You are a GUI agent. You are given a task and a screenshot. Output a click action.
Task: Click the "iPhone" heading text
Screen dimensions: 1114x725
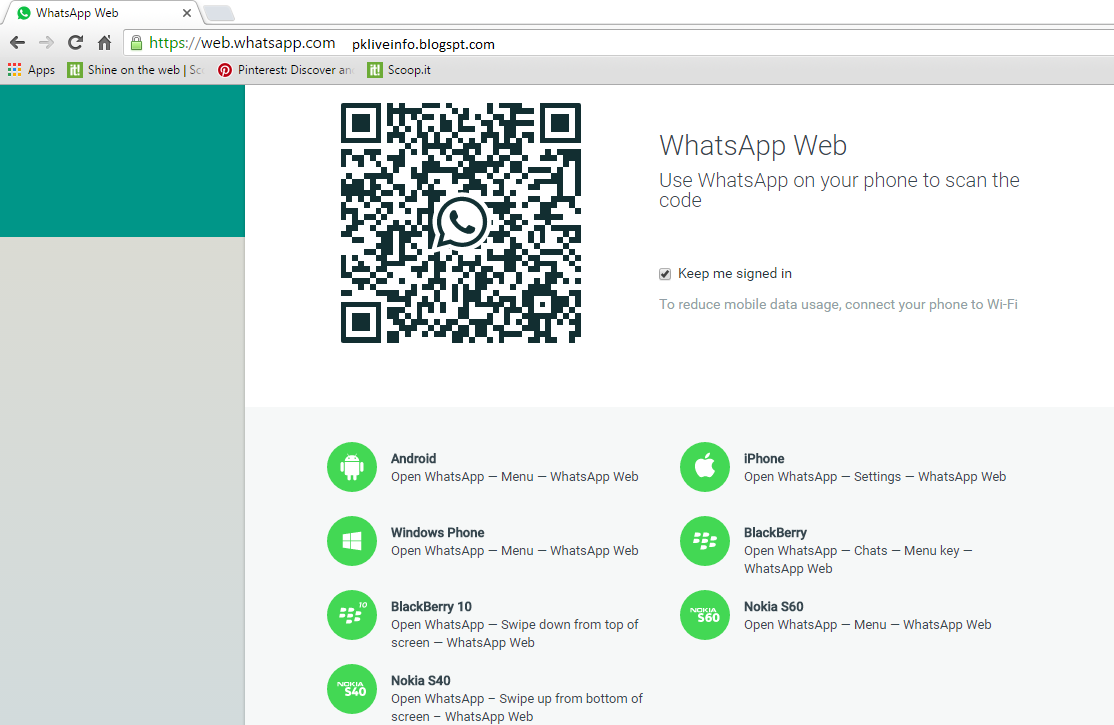pos(764,458)
